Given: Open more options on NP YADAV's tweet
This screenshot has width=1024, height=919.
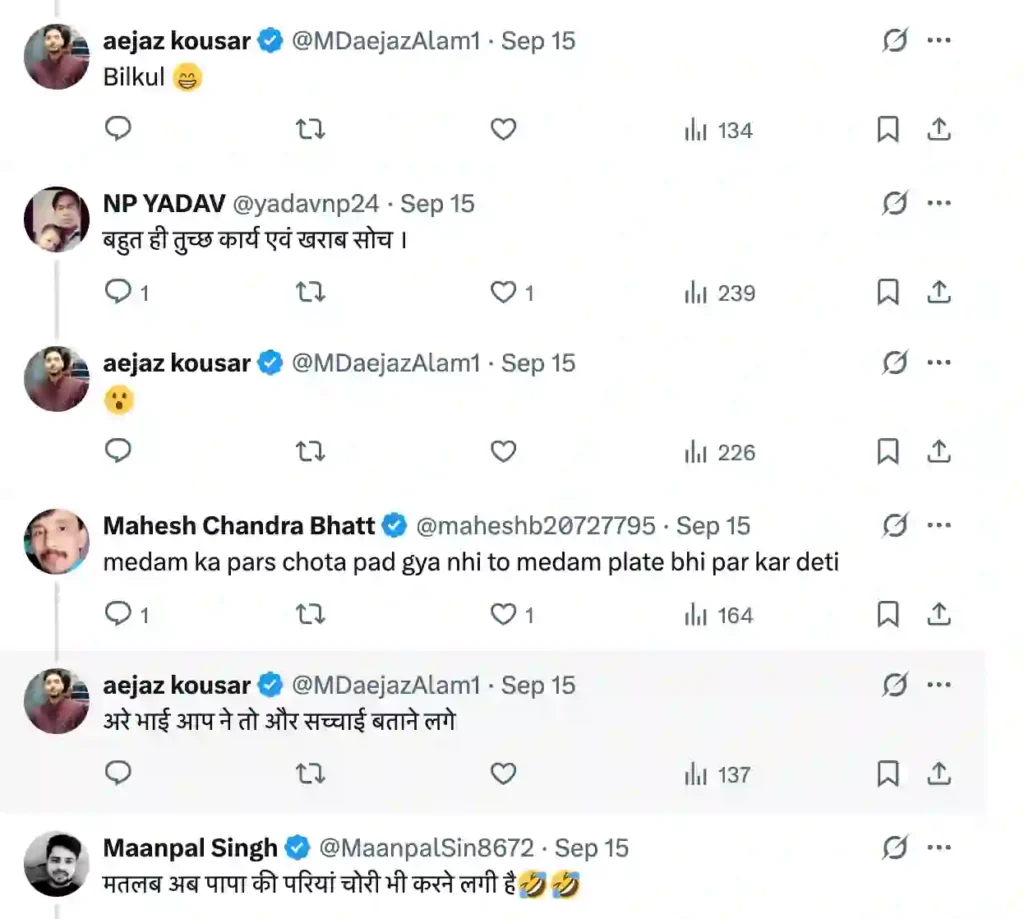Looking at the screenshot, I should (938, 203).
